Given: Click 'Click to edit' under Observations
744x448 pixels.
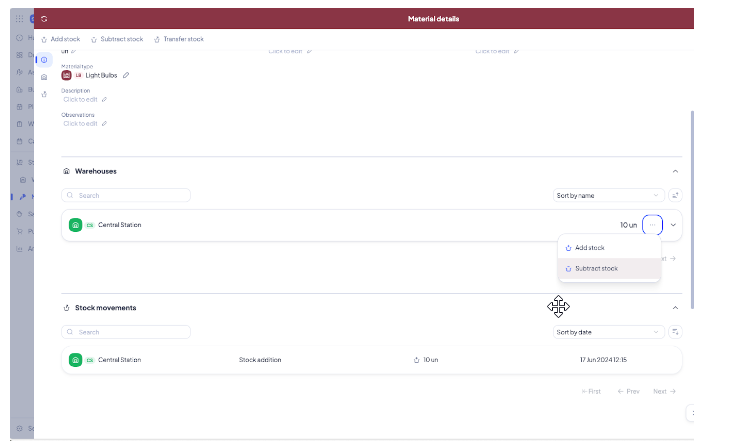Looking at the screenshot, I should (x=80, y=124).
